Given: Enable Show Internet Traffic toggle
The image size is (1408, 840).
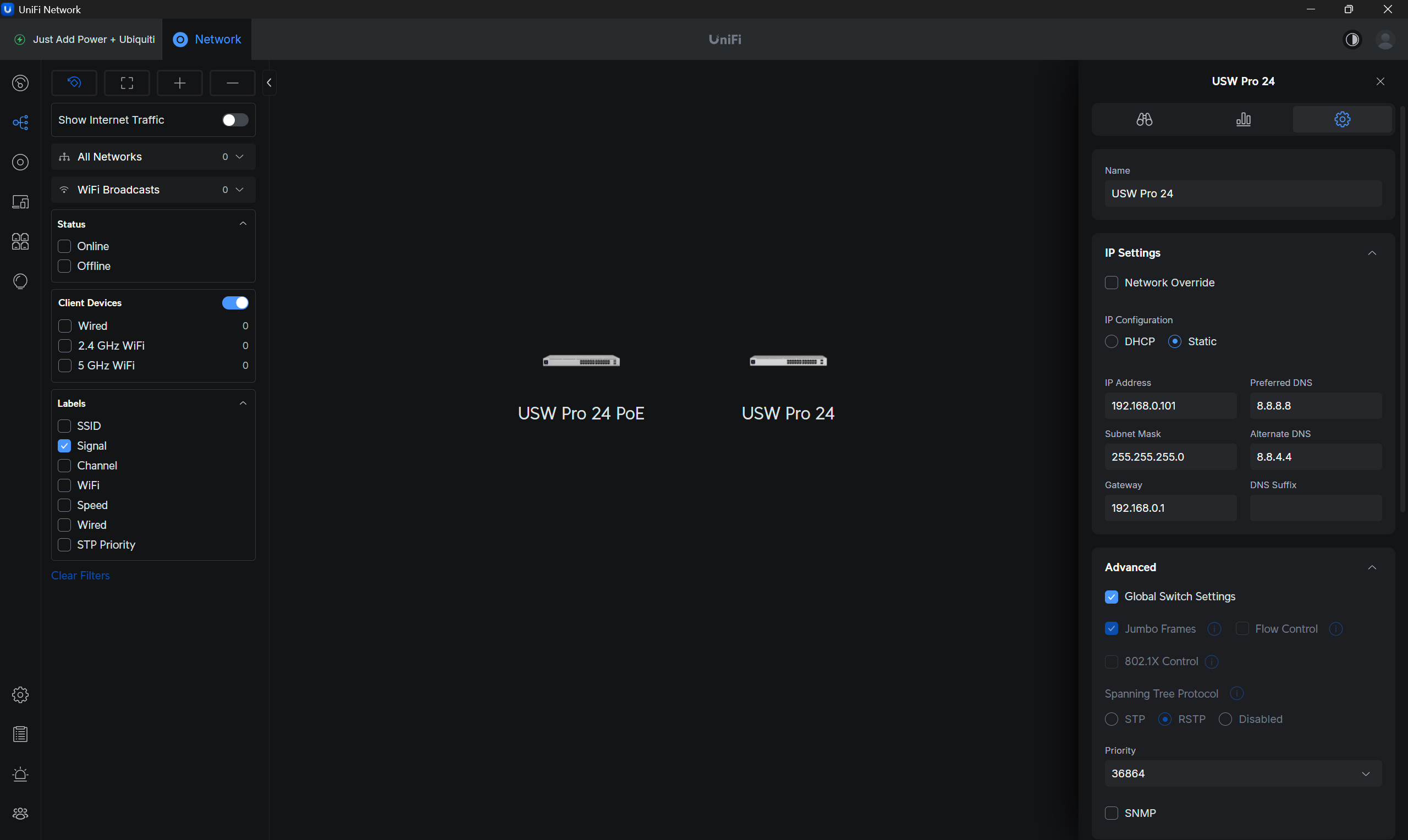Looking at the screenshot, I should click(x=235, y=120).
